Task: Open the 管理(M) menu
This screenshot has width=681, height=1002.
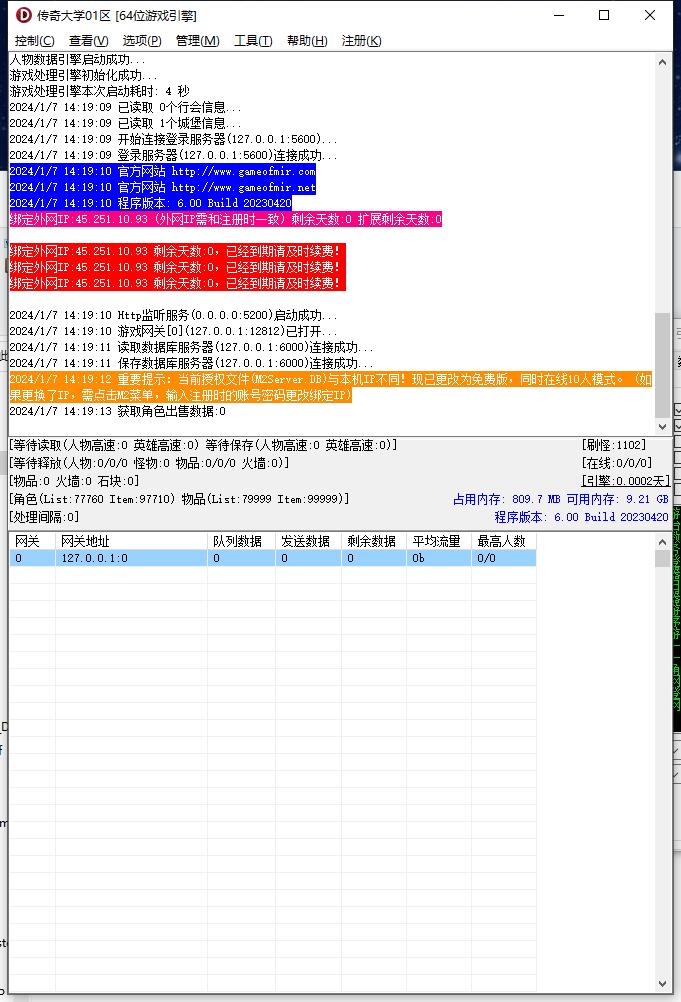Action: point(197,41)
